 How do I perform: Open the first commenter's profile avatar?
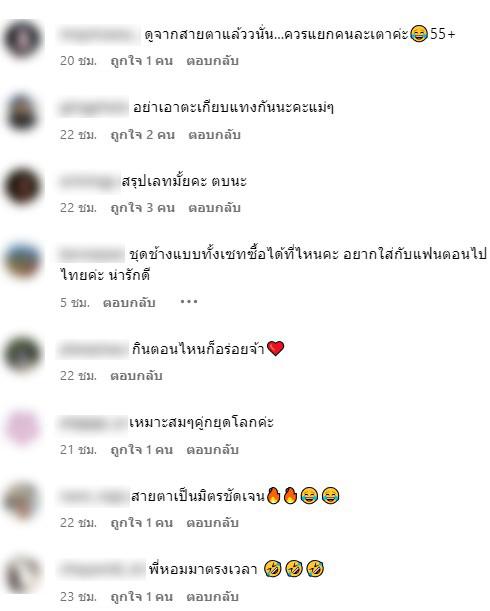coord(23,39)
